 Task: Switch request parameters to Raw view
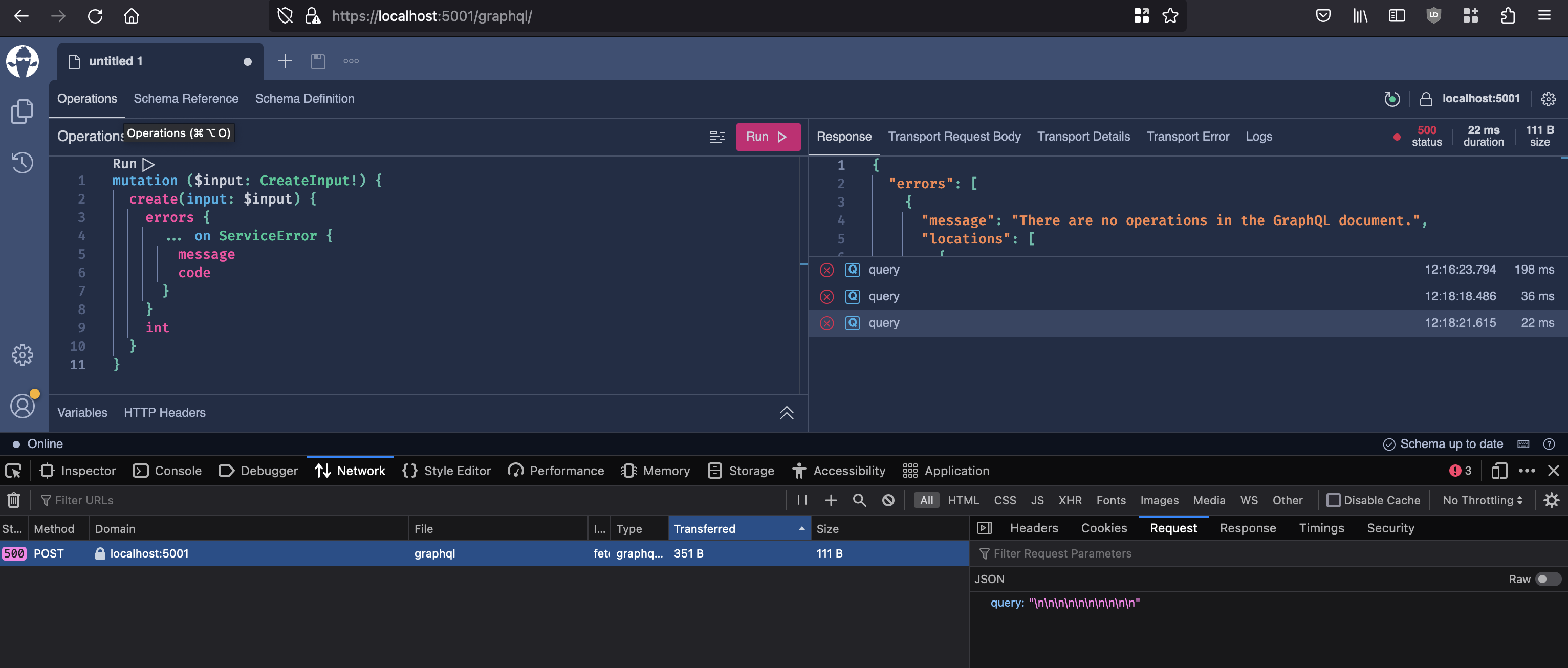(x=1544, y=579)
